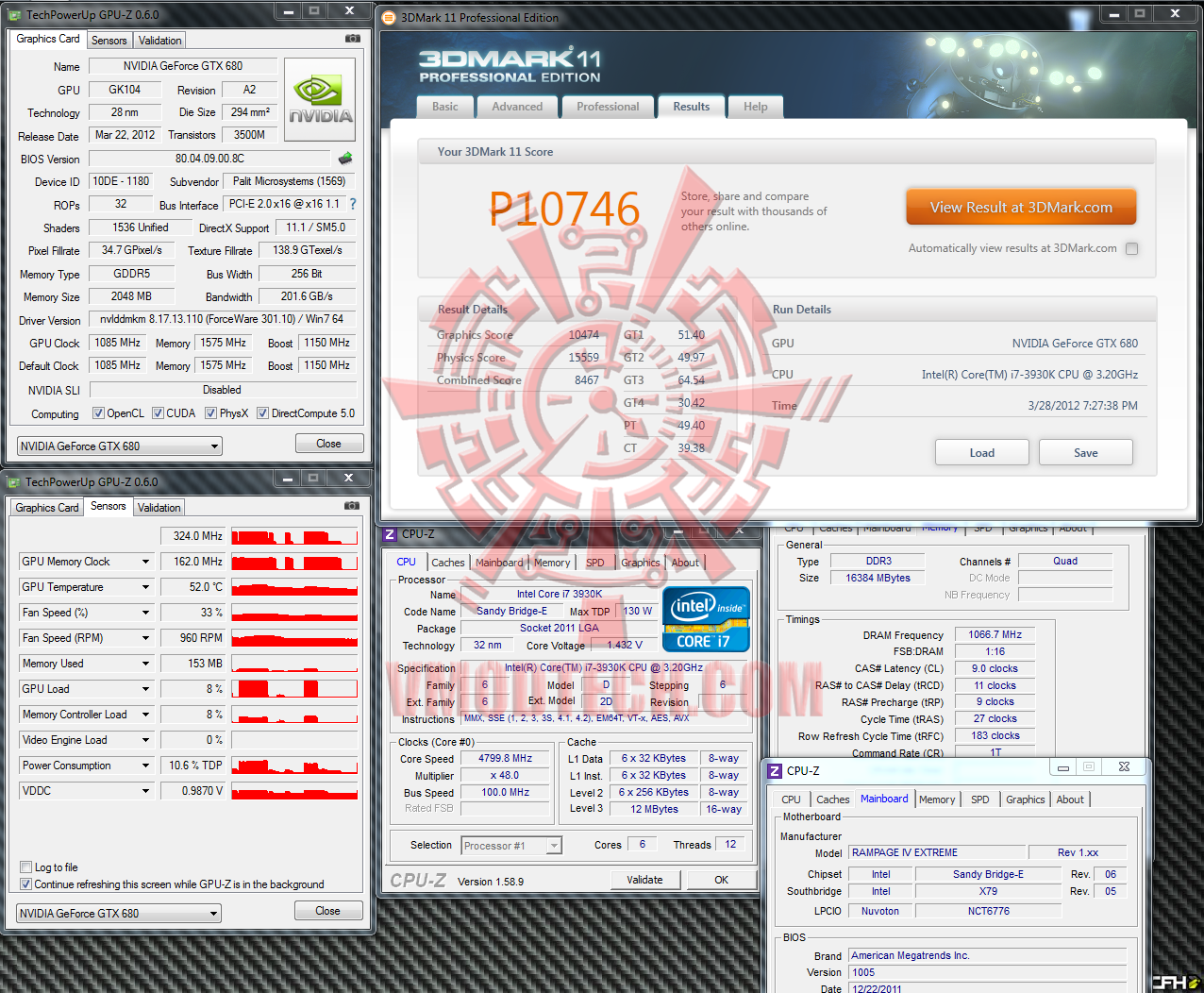This screenshot has width=1204, height=993.
Task: Open the Basic tab in 3DMark 11
Action: 445,107
